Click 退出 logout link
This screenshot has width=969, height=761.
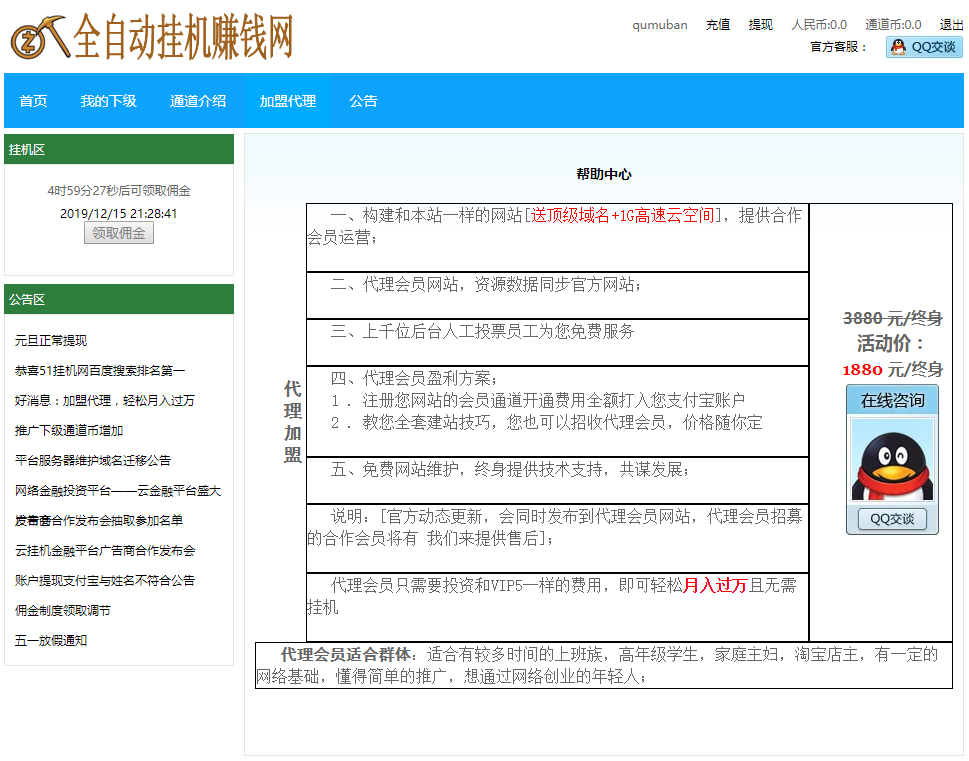[x=951, y=25]
